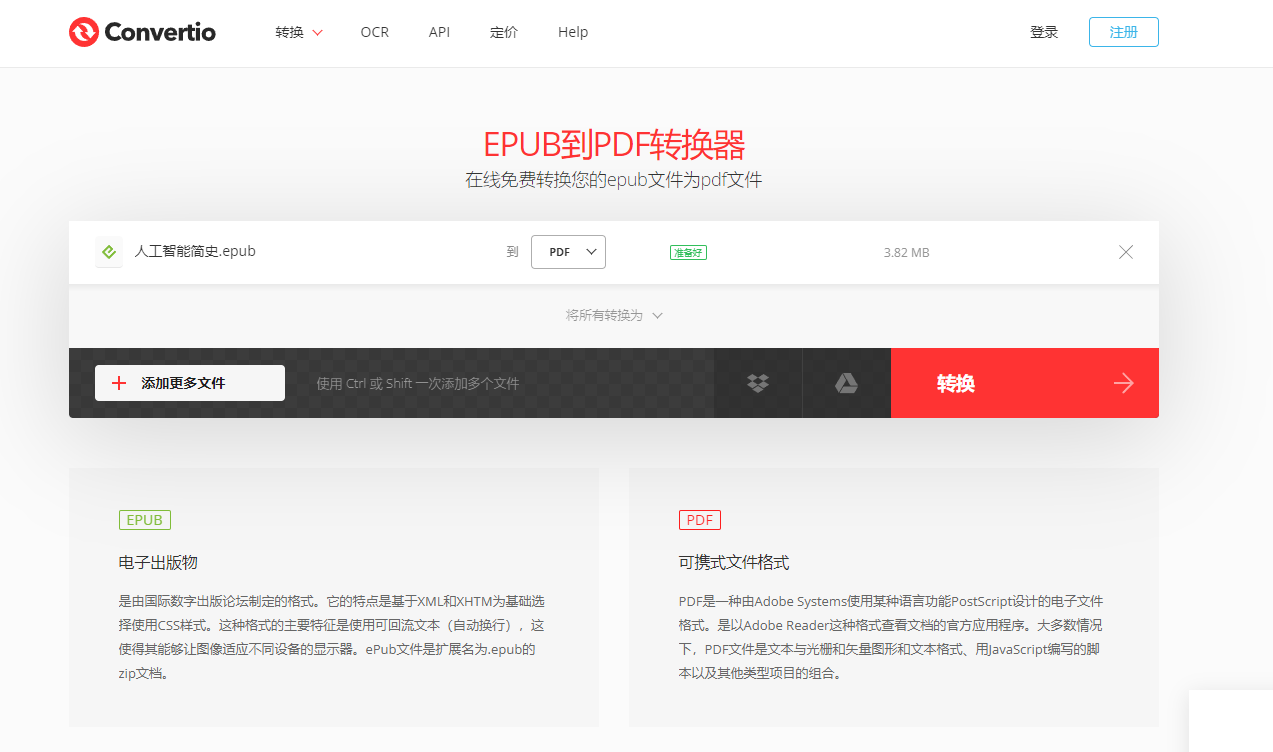The height and width of the screenshot is (752, 1273).
Task: Click the 登录 login link
Action: (1044, 32)
